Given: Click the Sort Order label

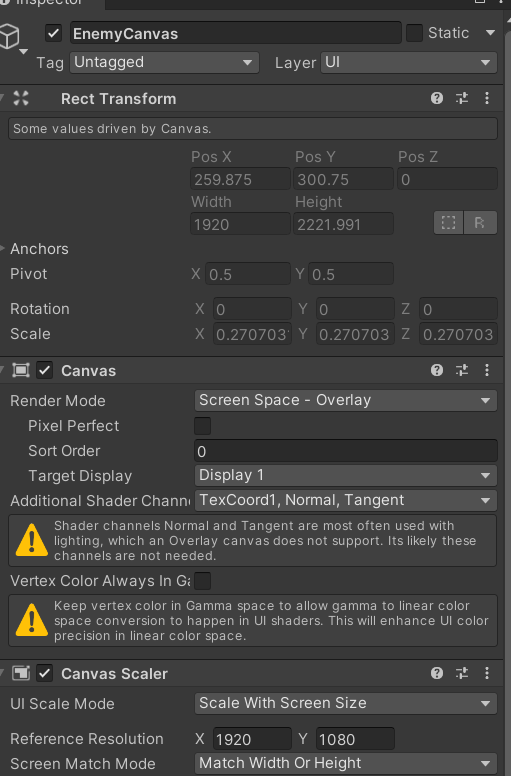Looking at the screenshot, I should (64, 451).
